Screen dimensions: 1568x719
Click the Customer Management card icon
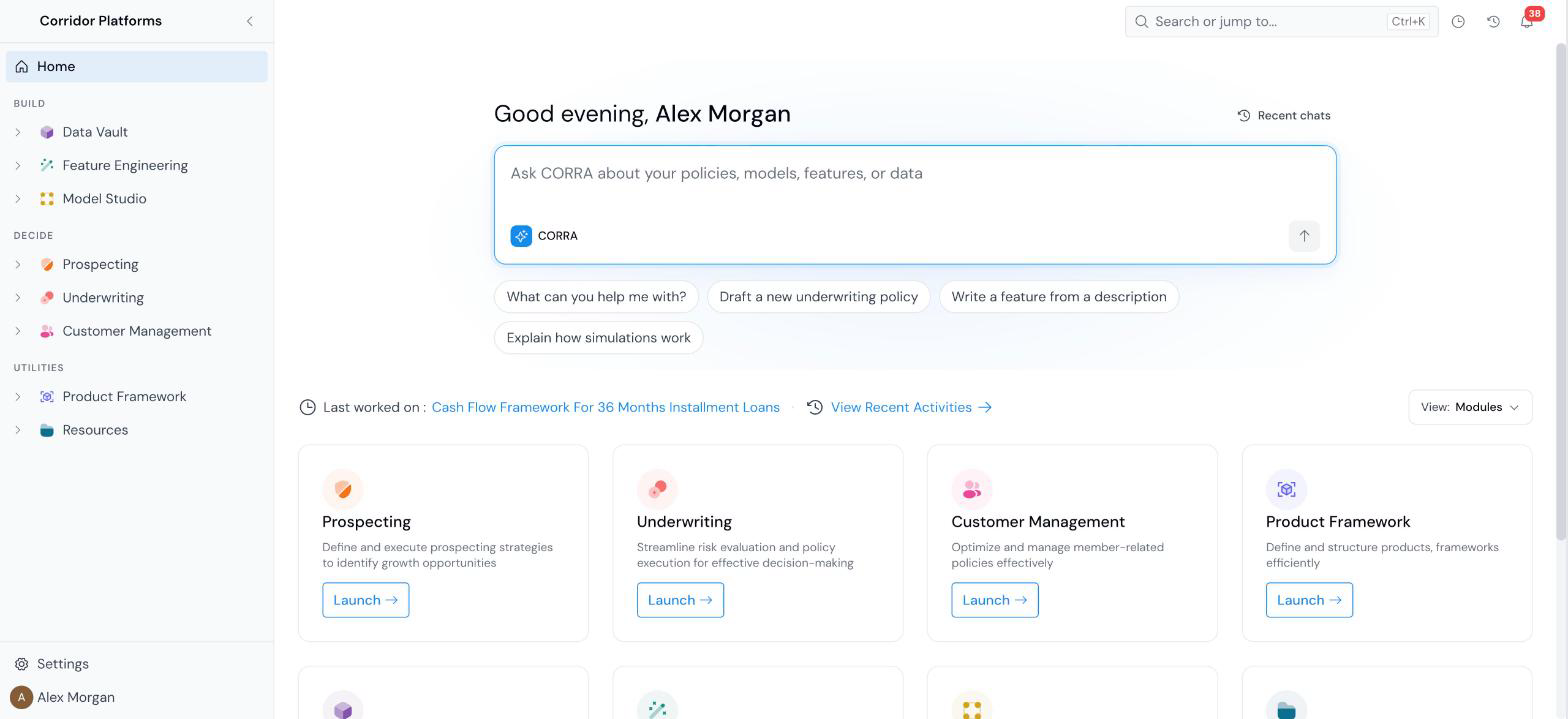coord(972,489)
